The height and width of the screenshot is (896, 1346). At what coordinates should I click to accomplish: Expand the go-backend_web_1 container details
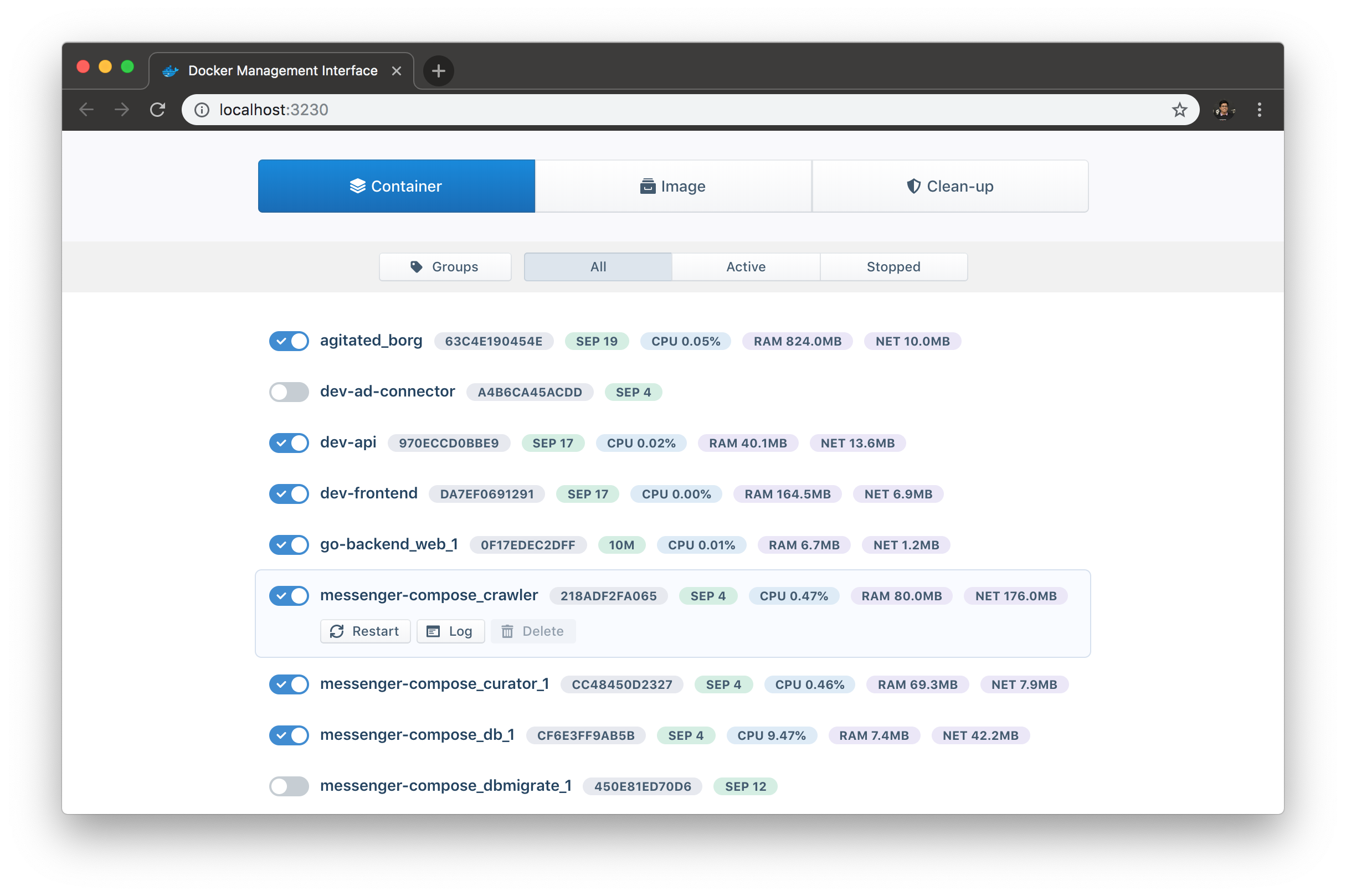pos(389,544)
